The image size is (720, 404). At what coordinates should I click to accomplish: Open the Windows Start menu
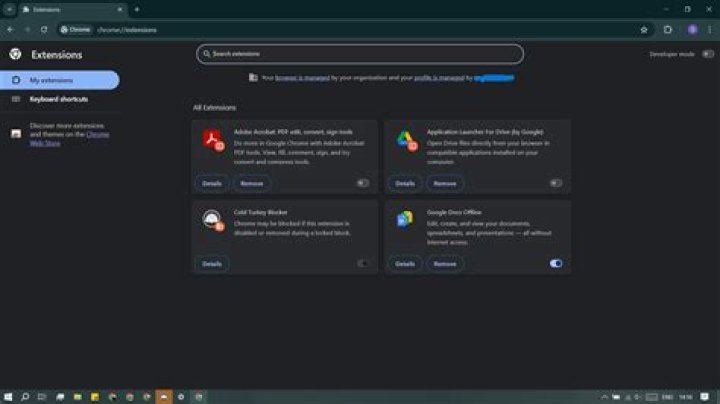[x=8, y=397]
